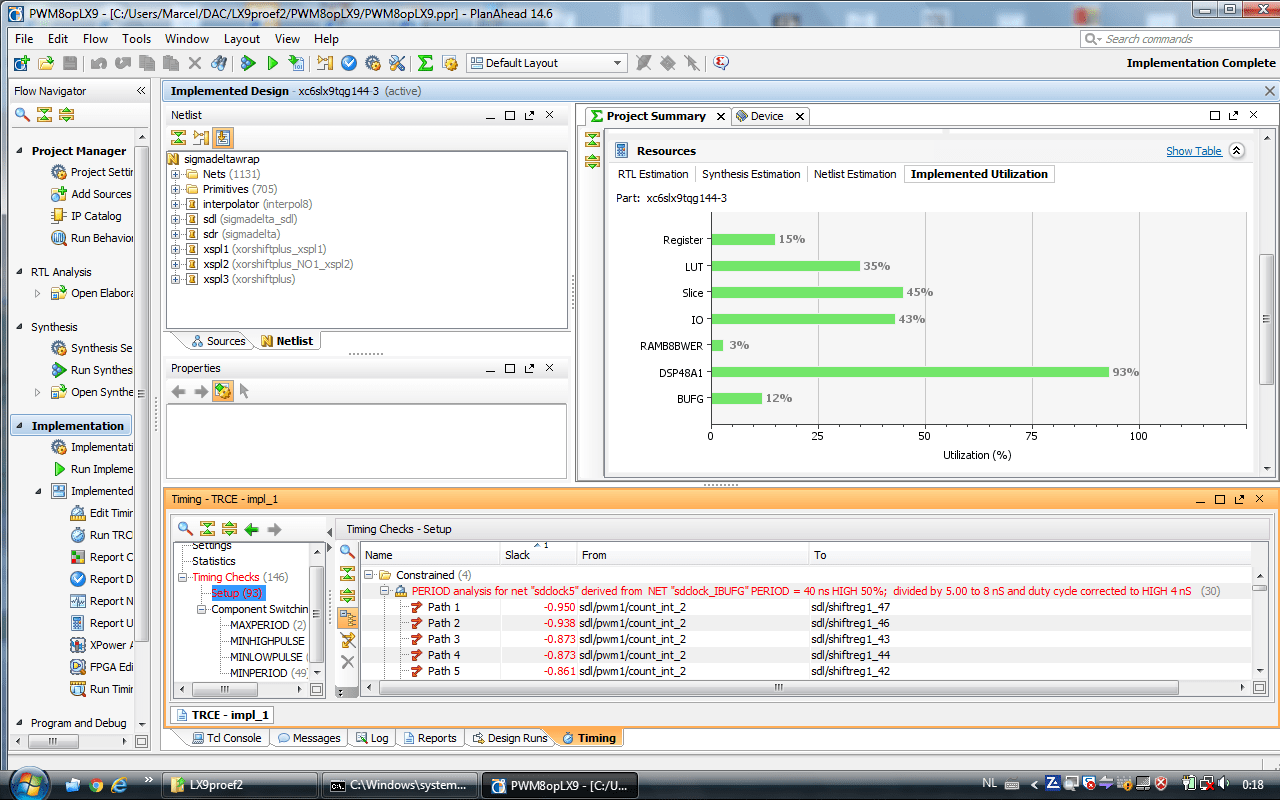Select the Netlist Estimation tab
This screenshot has height=800, width=1280.
[x=855, y=174]
